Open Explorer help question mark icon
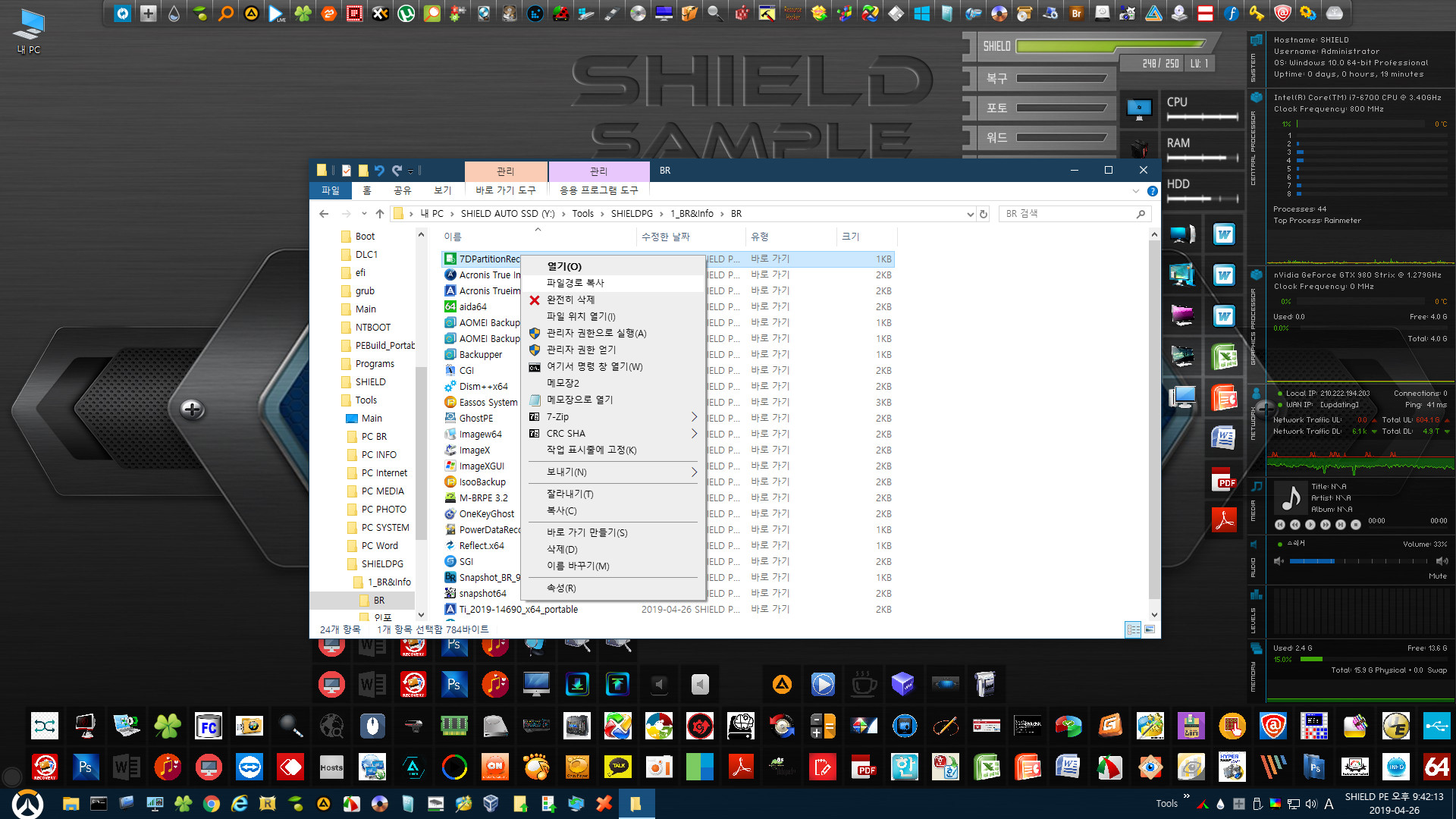This screenshot has height=819, width=1456. click(1152, 191)
